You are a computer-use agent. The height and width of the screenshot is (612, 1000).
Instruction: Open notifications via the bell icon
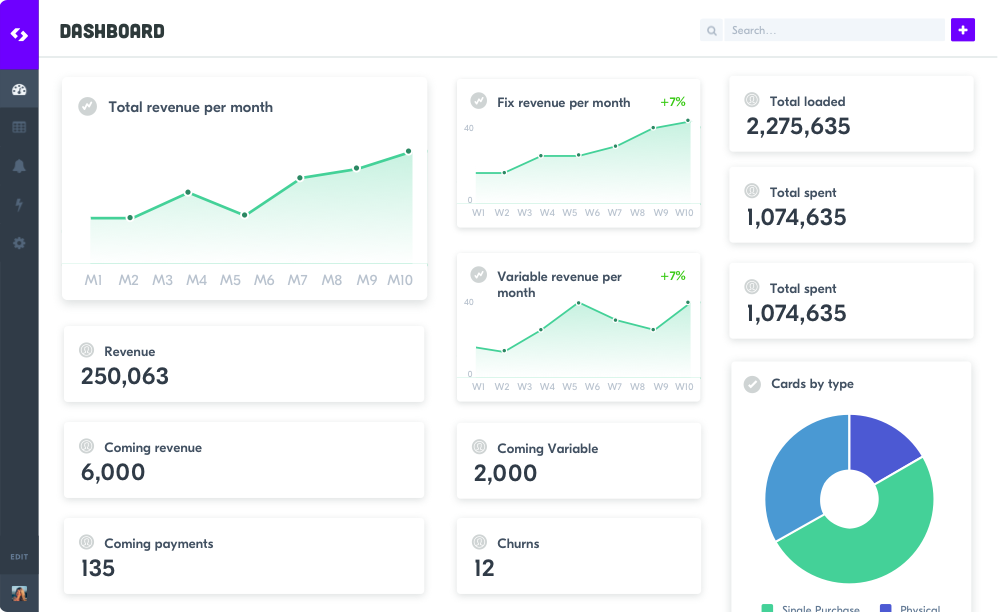point(19,166)
